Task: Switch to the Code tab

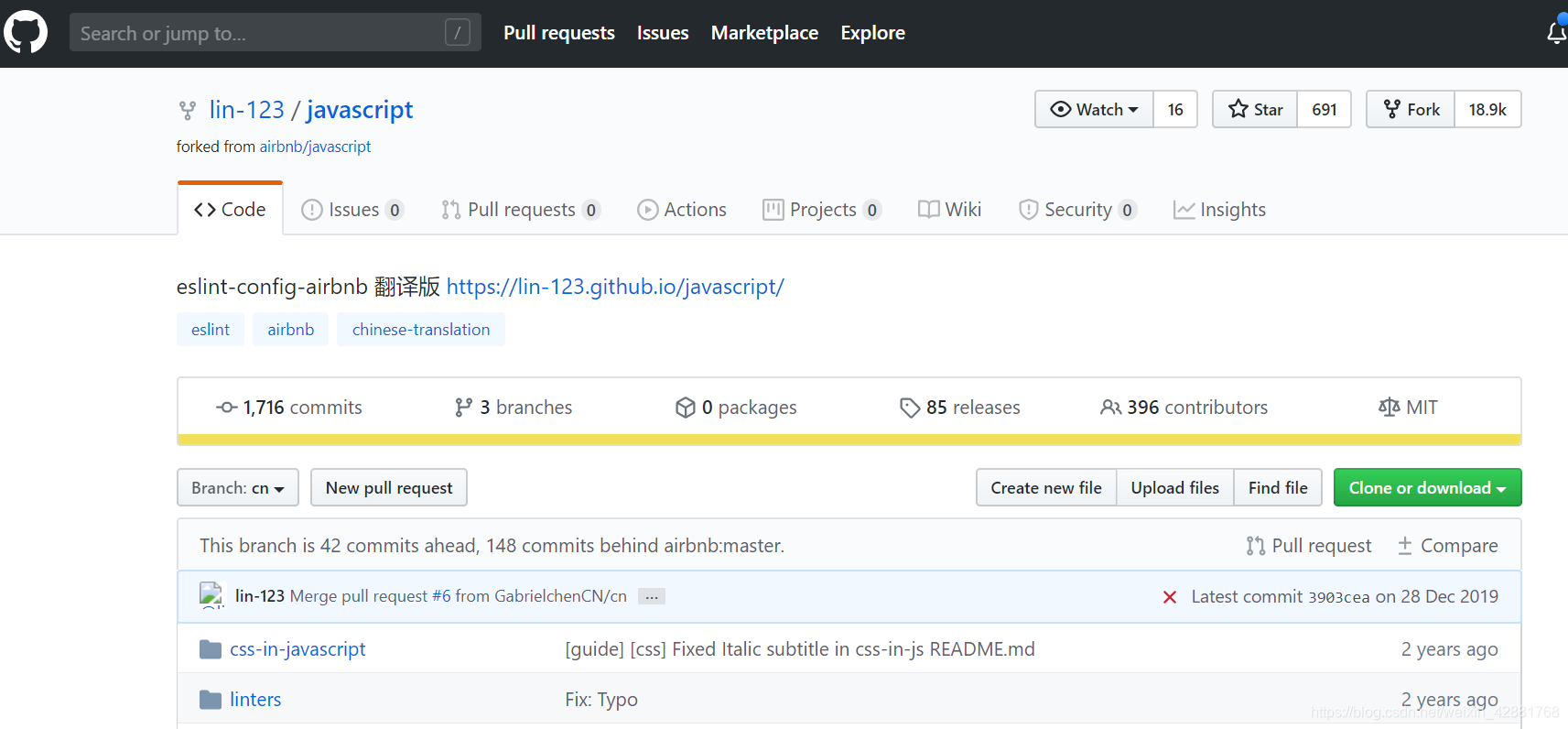Action: [x=230, y=210]
